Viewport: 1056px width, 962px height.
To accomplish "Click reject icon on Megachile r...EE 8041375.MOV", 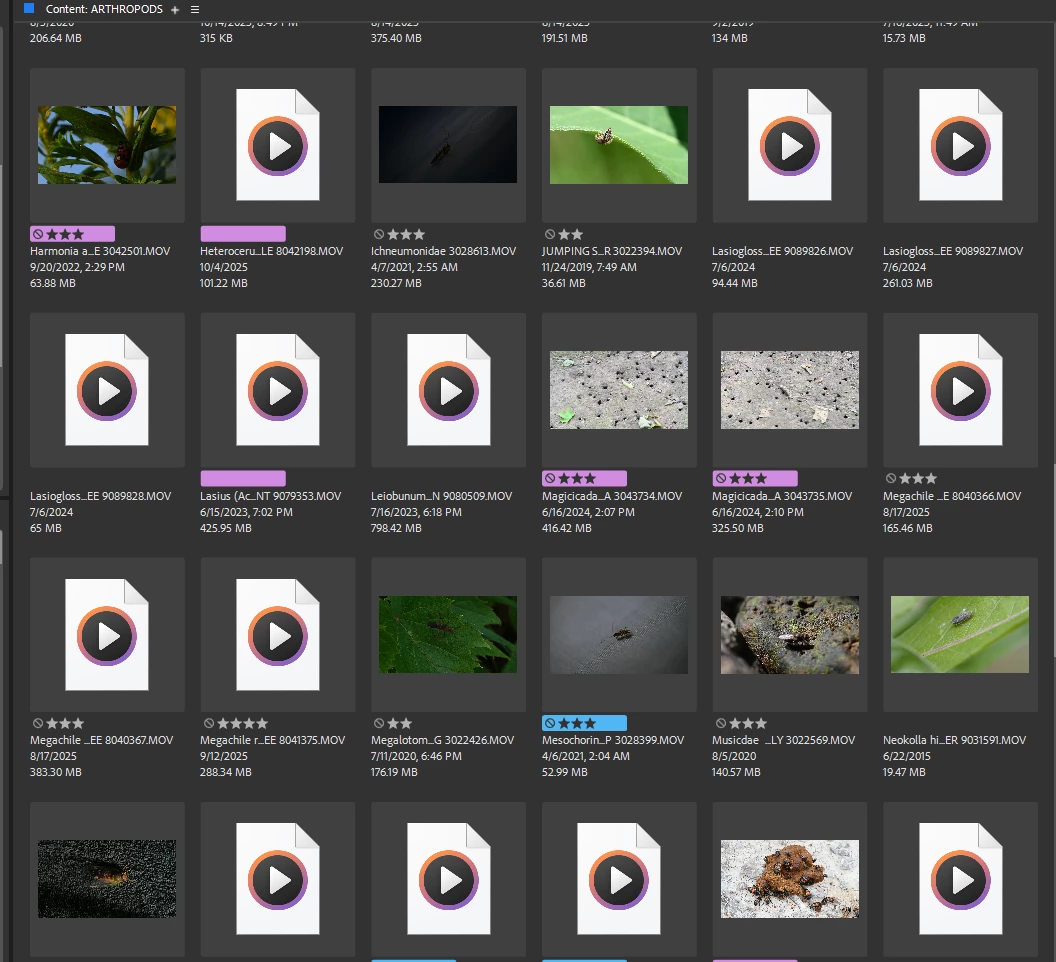I will [209, 724].
